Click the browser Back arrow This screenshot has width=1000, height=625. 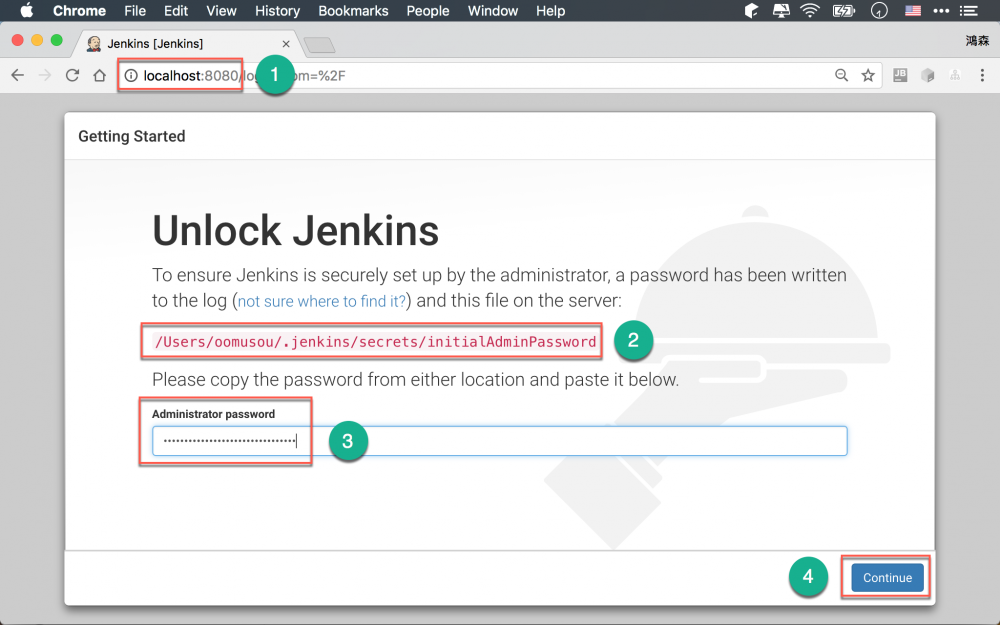[18, 75]
